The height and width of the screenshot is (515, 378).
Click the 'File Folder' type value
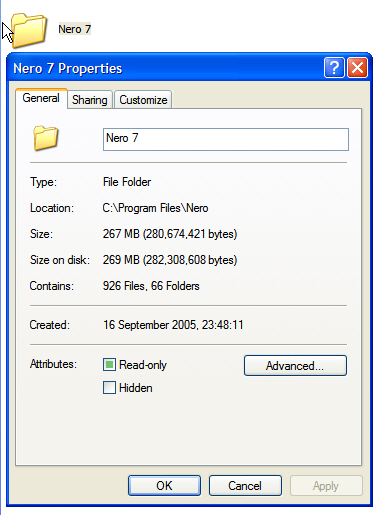(x=127, y=182)
